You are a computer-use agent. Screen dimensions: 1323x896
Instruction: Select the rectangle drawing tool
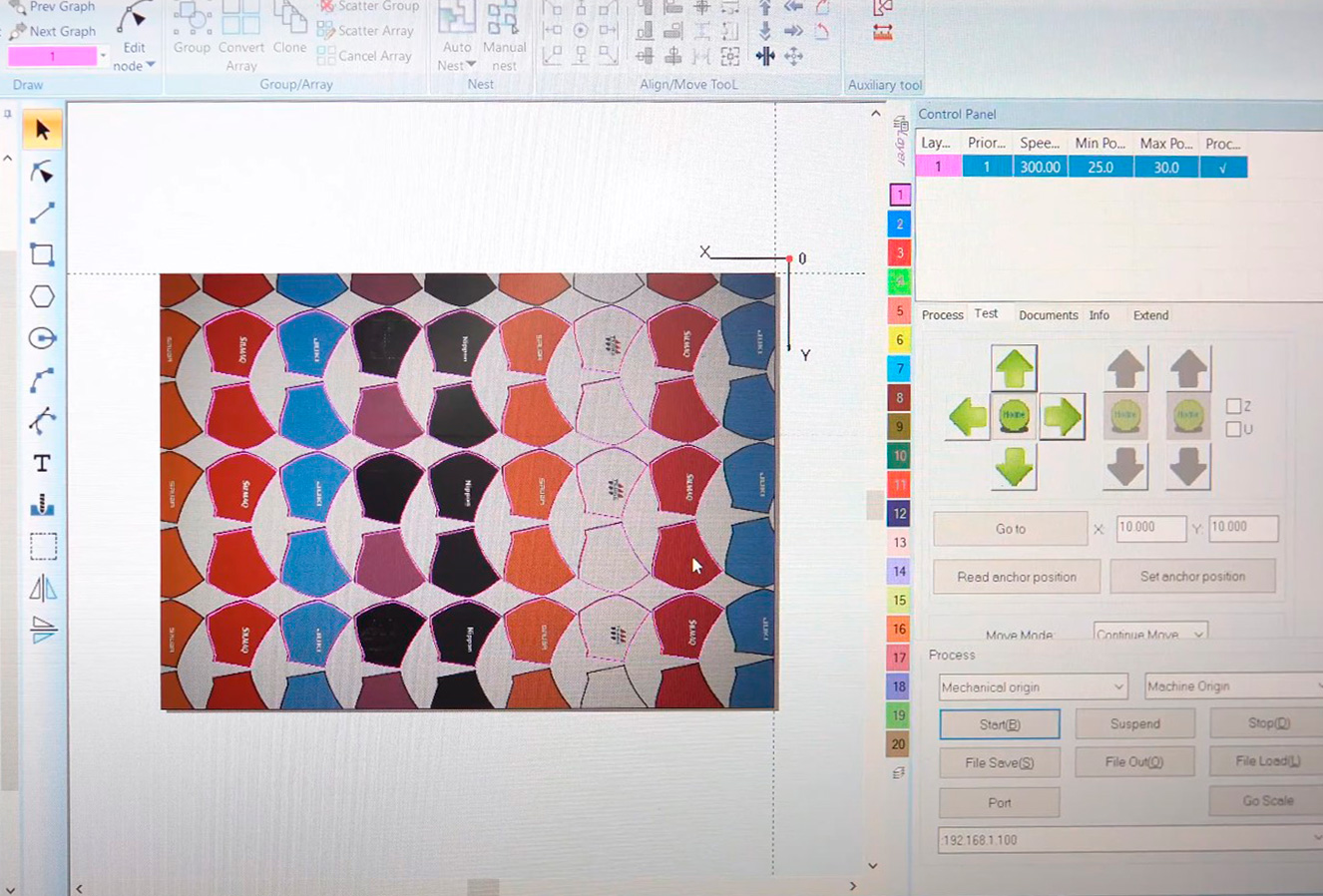click(x=42, y=254)
